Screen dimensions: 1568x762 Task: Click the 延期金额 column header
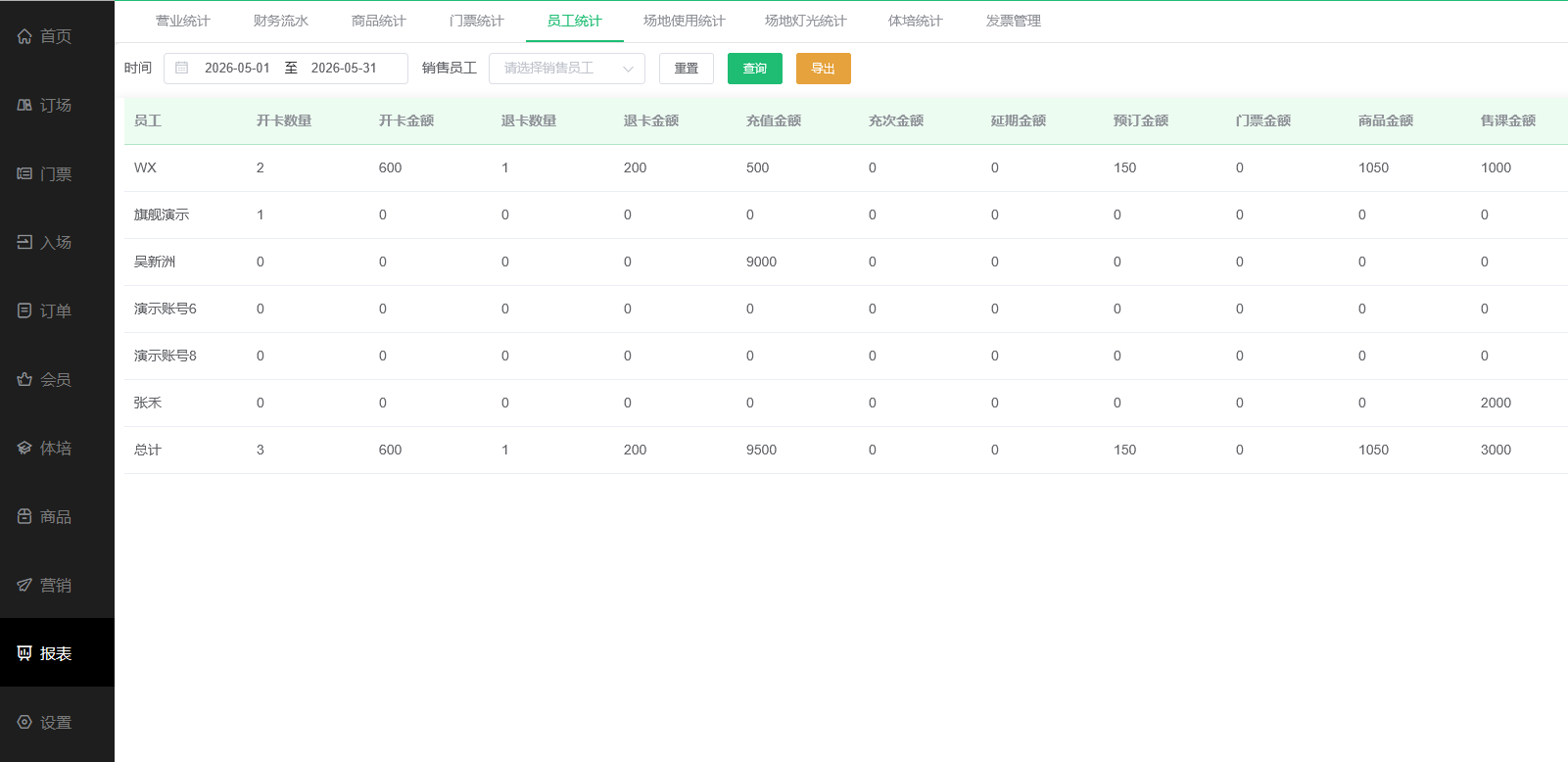[x=1019, y=120]
